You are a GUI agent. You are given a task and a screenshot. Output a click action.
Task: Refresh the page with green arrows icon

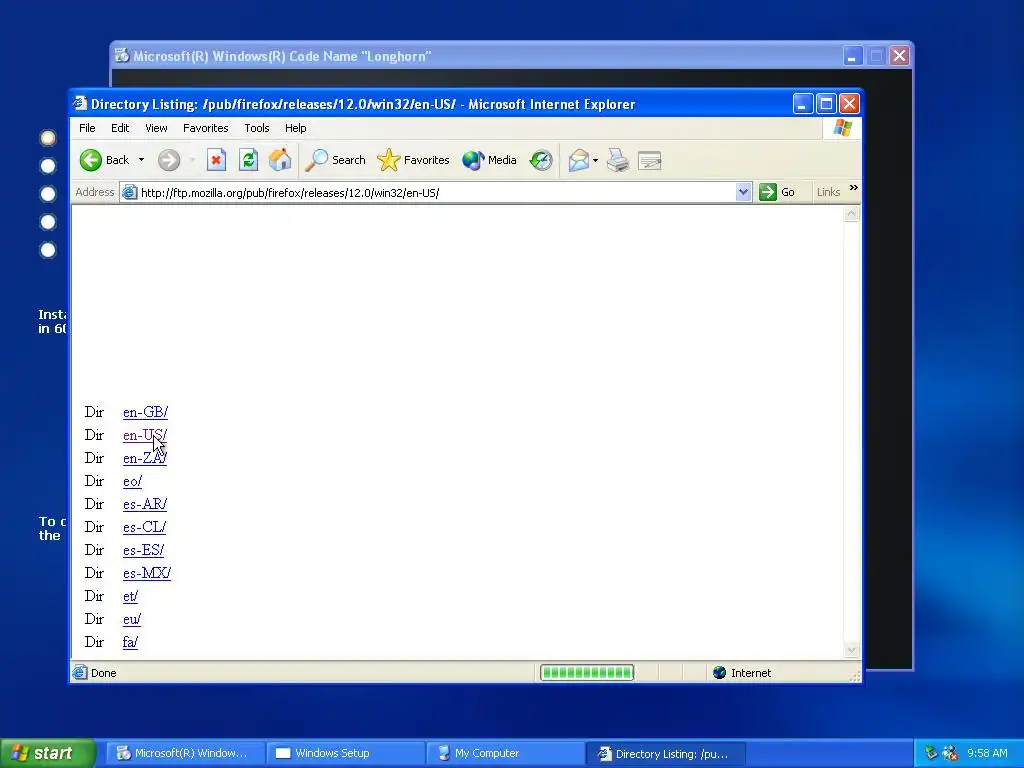tap(248, 160)
